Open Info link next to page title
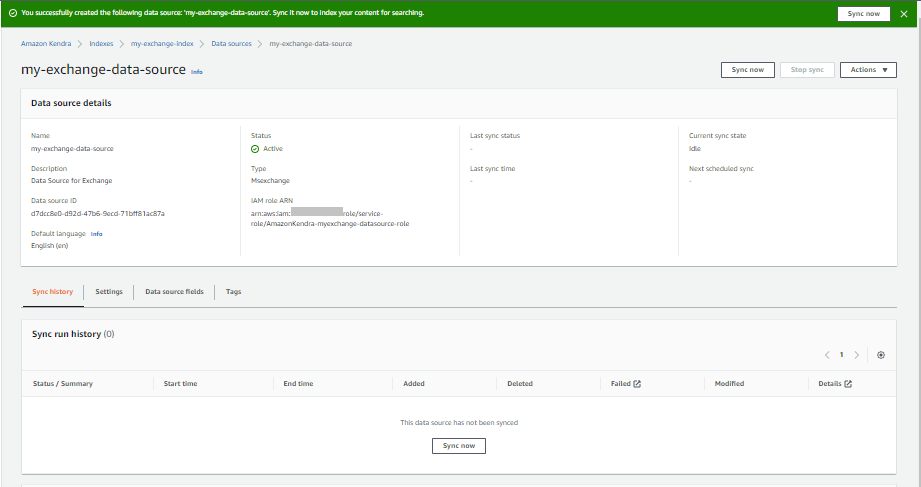921x487 pixels. (197, 72)
